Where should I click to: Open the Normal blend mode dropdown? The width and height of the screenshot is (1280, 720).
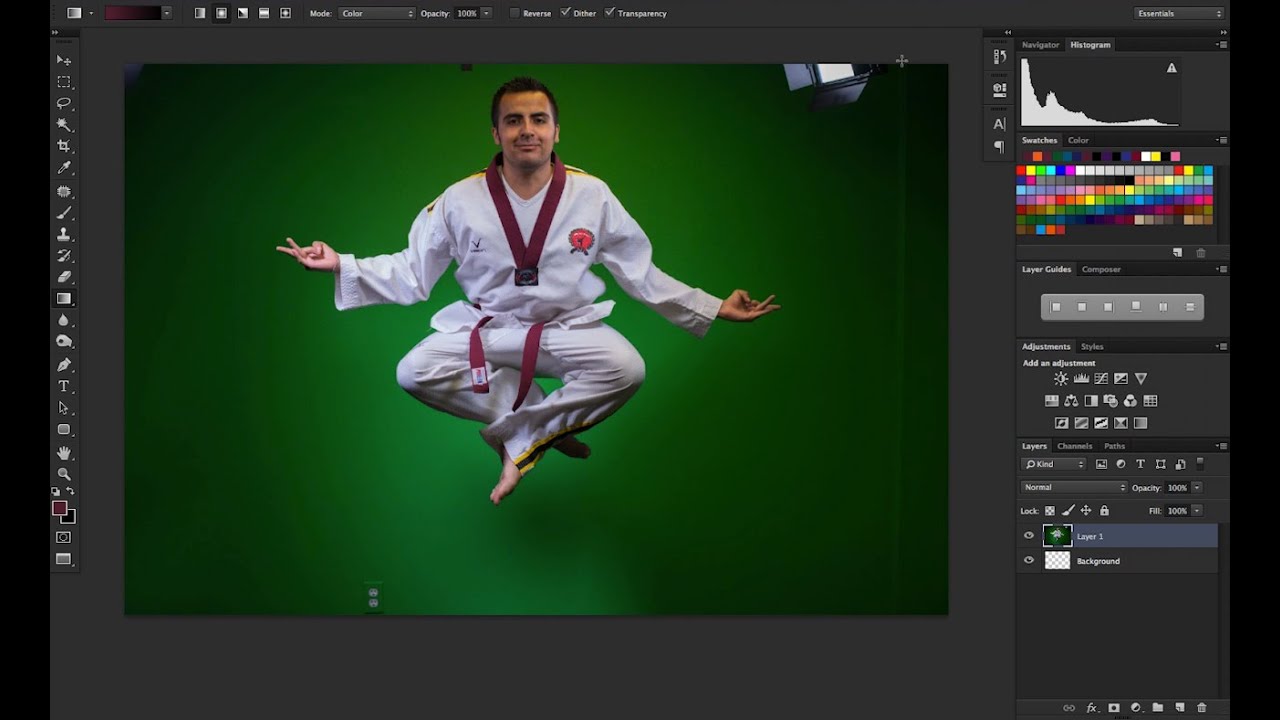1074,488
